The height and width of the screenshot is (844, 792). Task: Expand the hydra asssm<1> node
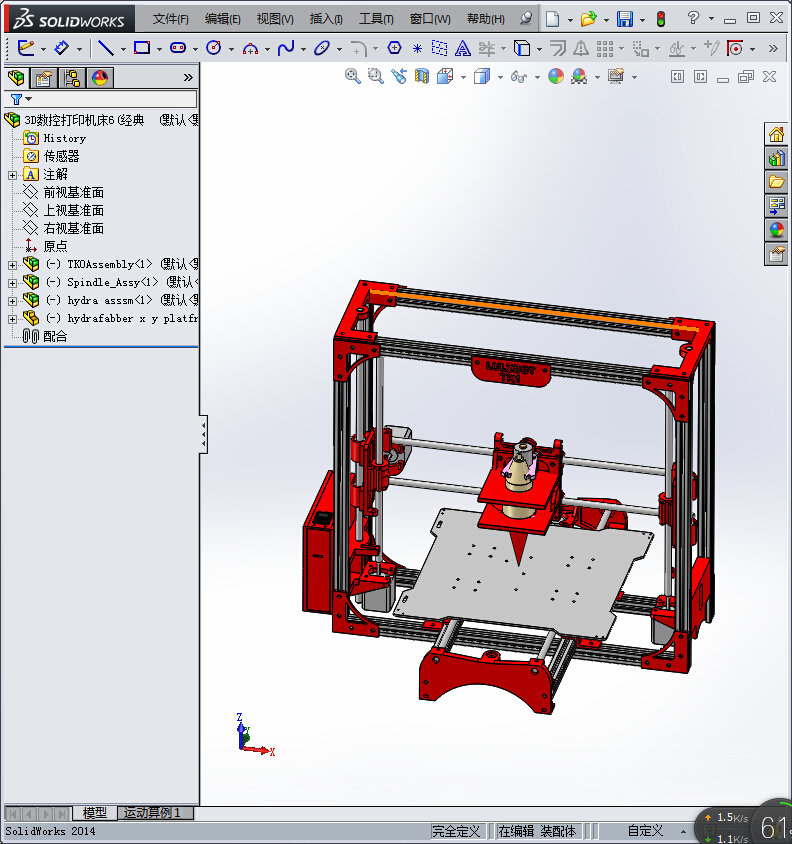click(12, 301)
